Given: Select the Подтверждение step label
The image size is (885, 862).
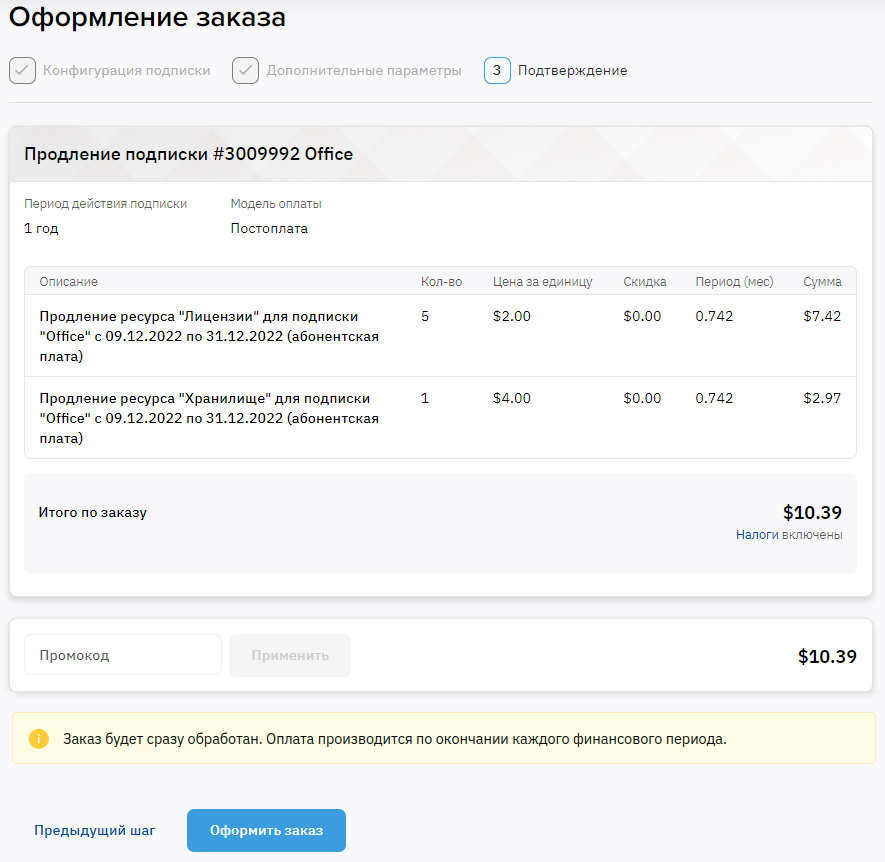Looking at the screenshot, I should (x=572, y=71).
